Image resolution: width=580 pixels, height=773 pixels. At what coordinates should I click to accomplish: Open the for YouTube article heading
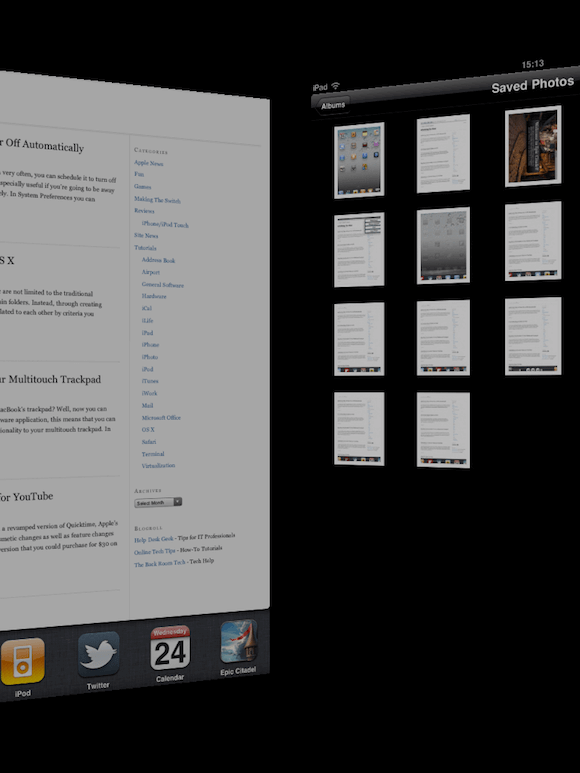27,496
